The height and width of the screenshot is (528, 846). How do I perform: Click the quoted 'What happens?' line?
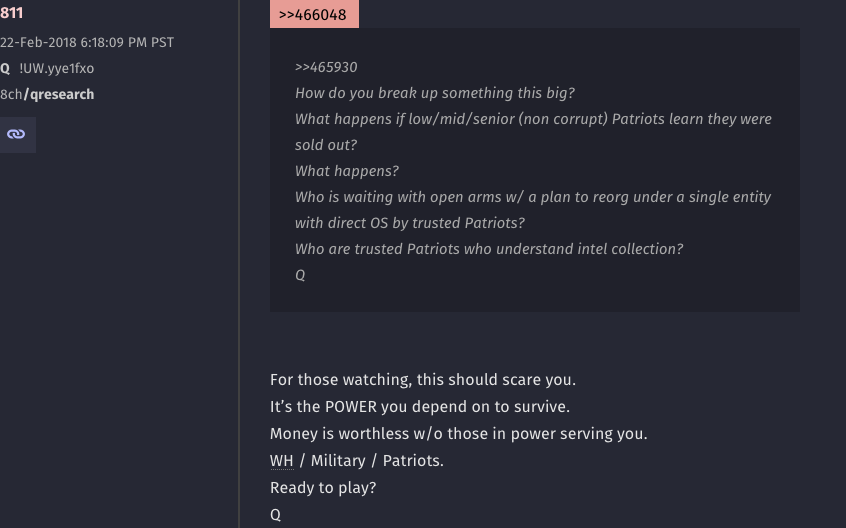point(347,171)
